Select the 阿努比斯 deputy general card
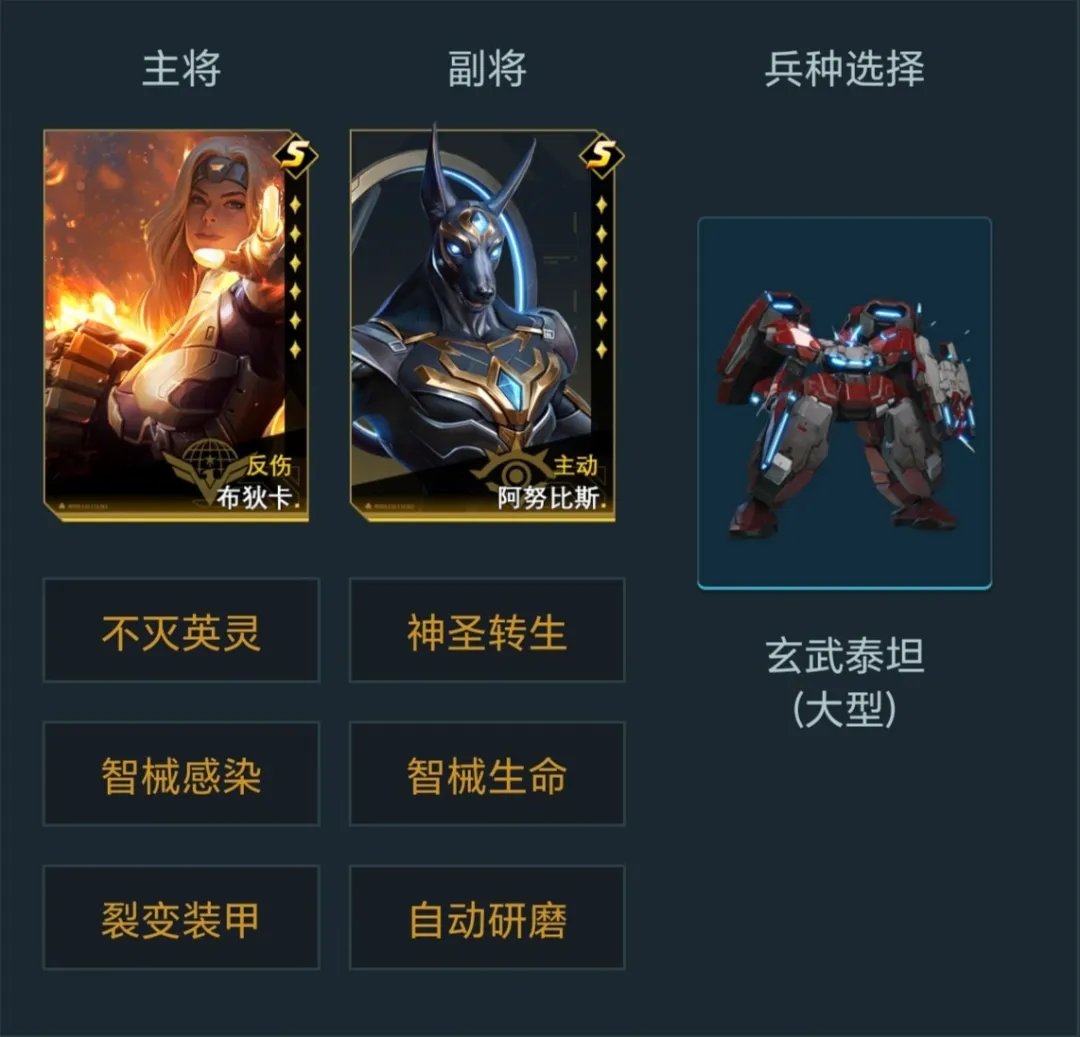The height and width of the screenshot is (1037, 1080). pos(483,325)
